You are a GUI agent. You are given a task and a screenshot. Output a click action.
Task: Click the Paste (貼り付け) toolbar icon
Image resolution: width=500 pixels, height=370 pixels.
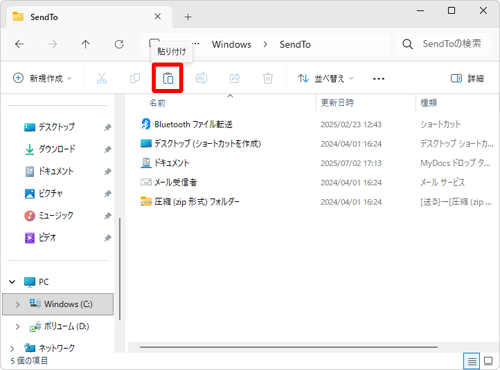168,78
